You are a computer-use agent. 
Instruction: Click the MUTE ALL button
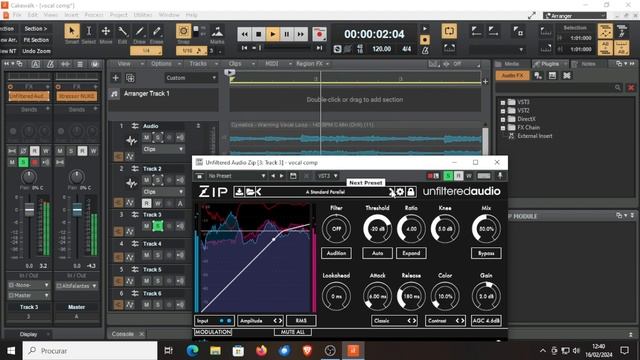(x=293, y=332)
